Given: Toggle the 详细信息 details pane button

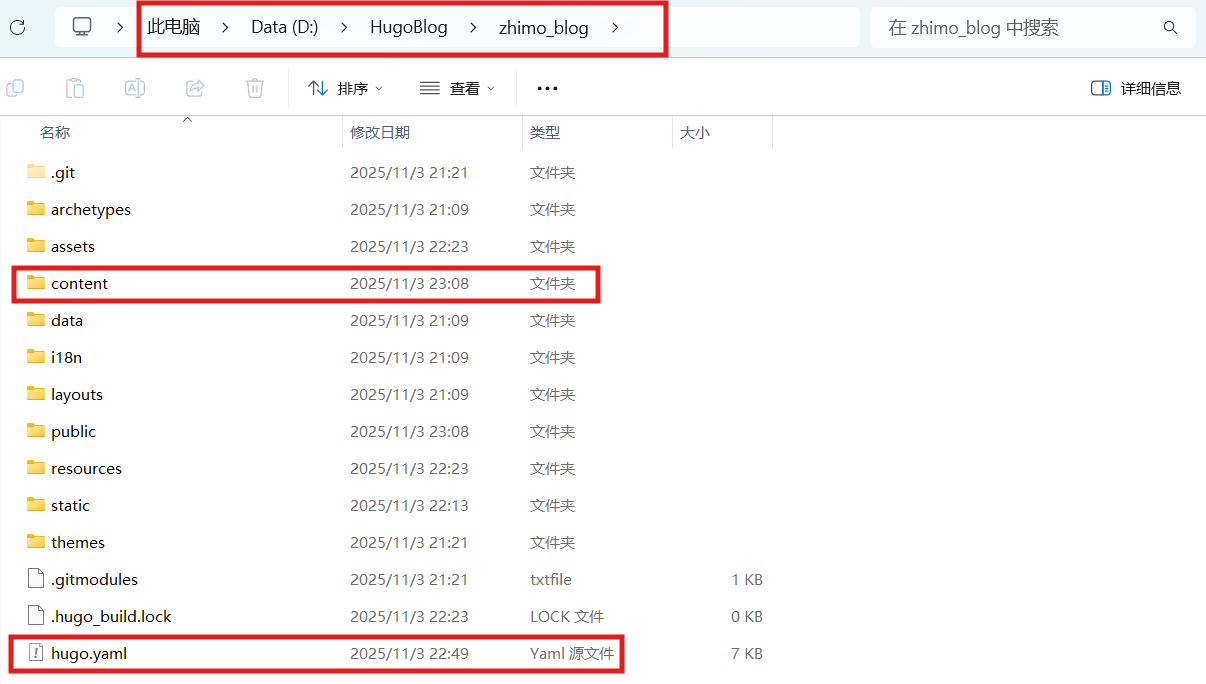Looking at the screenshot, I should tap(1136, 88).
